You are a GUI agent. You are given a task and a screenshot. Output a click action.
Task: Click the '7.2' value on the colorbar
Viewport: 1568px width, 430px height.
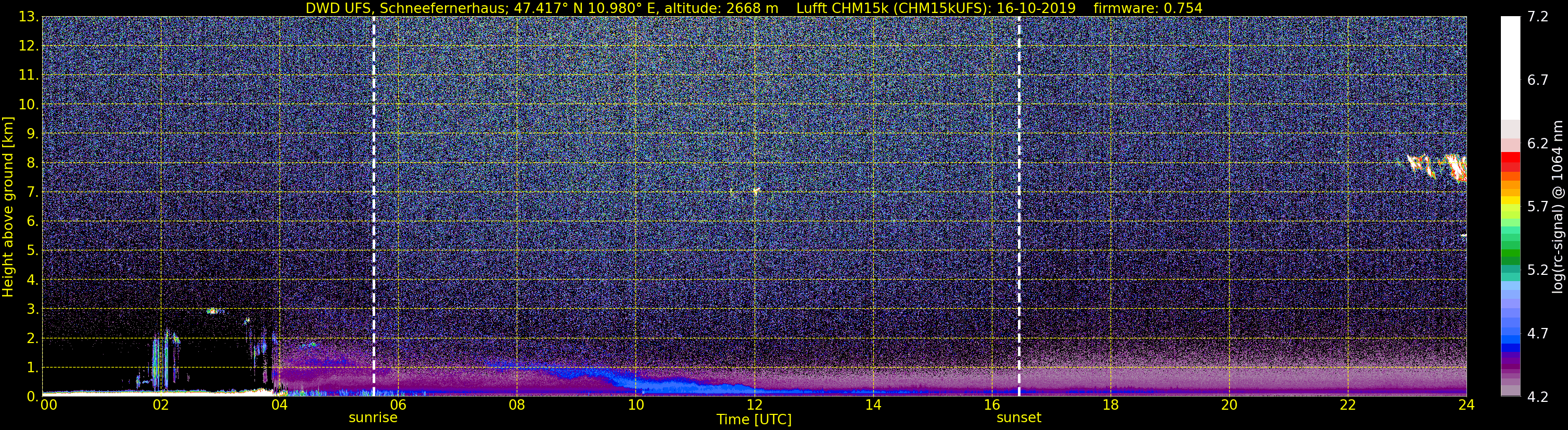(1538, 17)
